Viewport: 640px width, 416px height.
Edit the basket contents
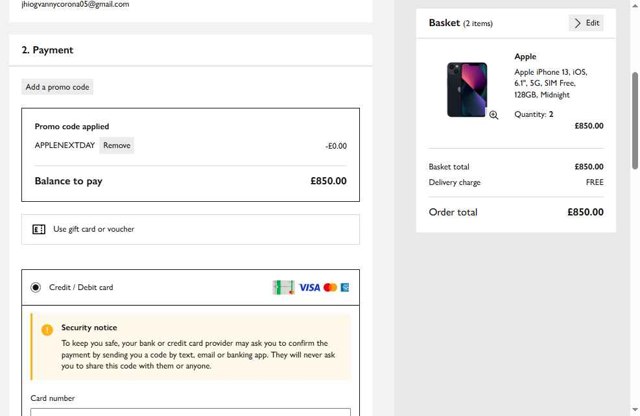tap(587, 23)
